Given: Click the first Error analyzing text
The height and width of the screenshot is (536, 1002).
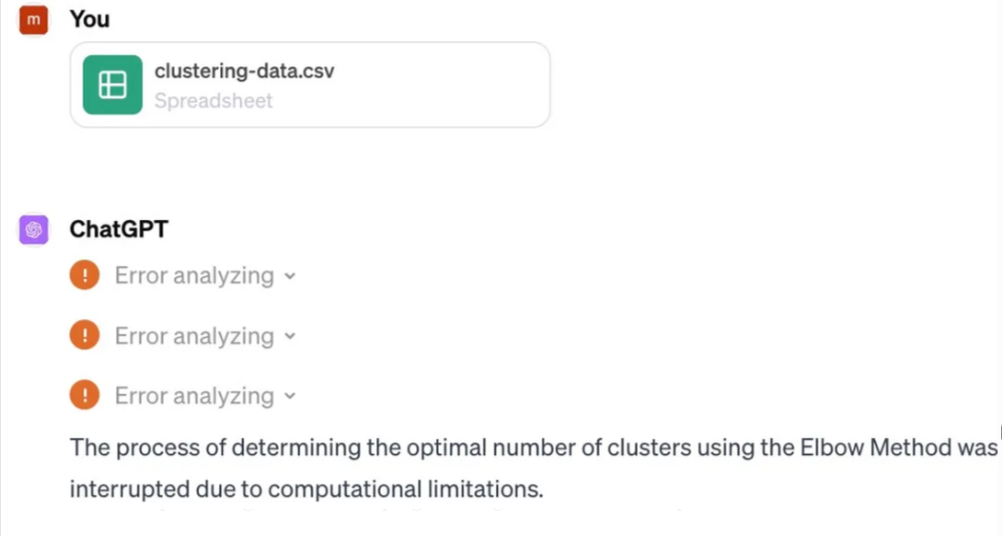Looking at the screenshot, I should pos(194,276).
